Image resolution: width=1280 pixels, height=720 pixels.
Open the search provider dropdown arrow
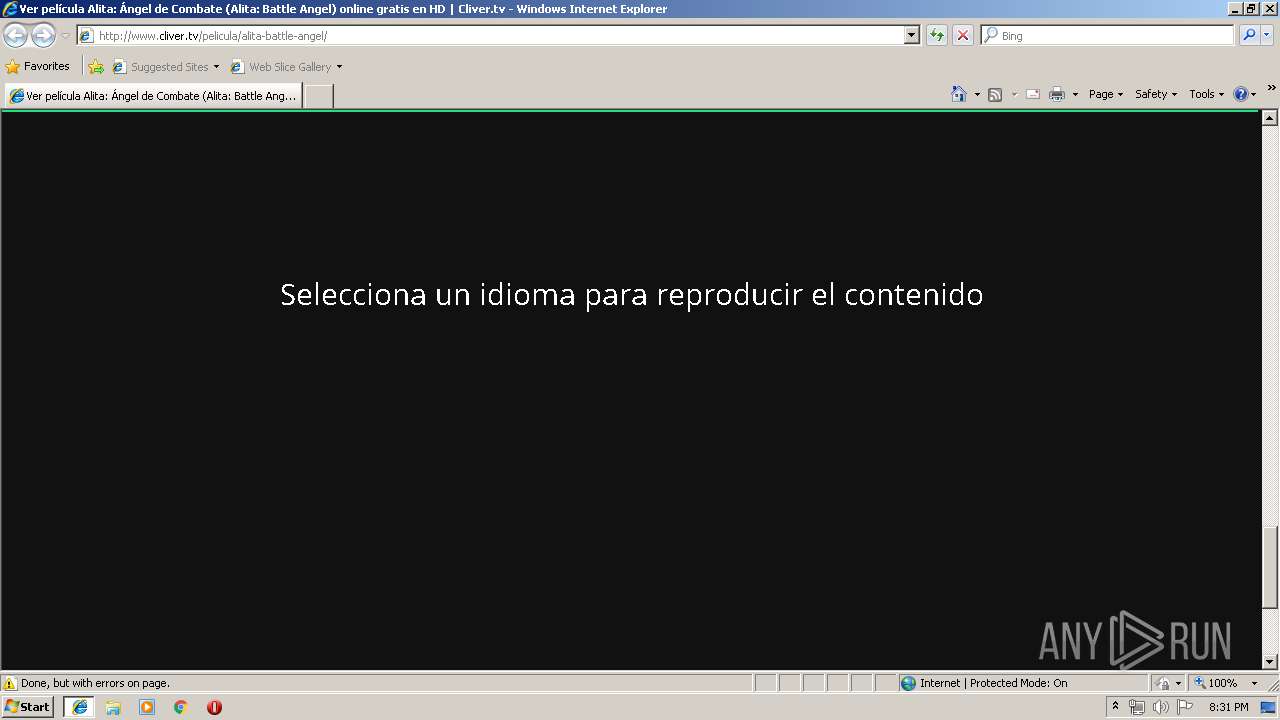coord(1267,35)
